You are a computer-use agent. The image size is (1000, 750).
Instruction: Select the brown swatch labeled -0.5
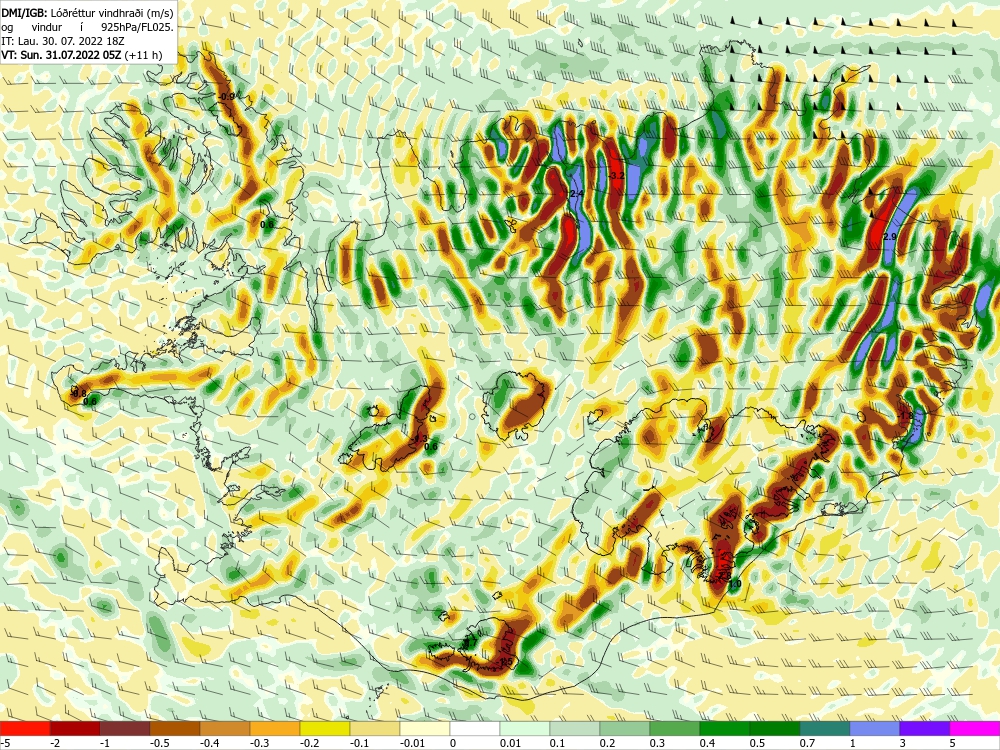pos(175,728)
